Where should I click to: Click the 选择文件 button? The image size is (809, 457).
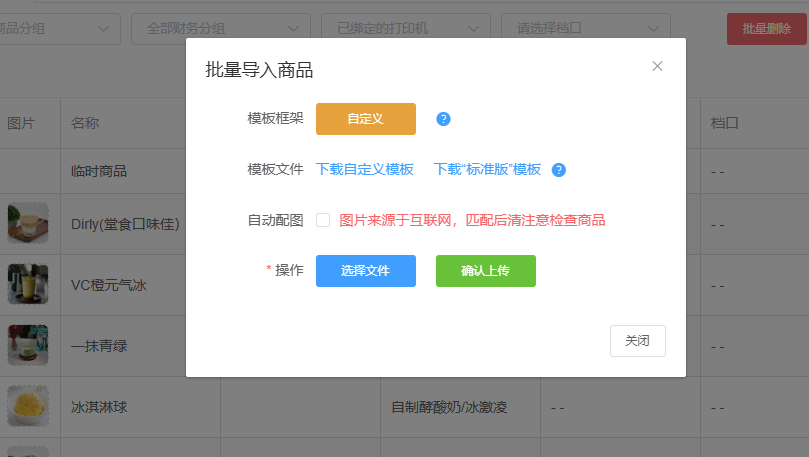click(x=366, y=271)
